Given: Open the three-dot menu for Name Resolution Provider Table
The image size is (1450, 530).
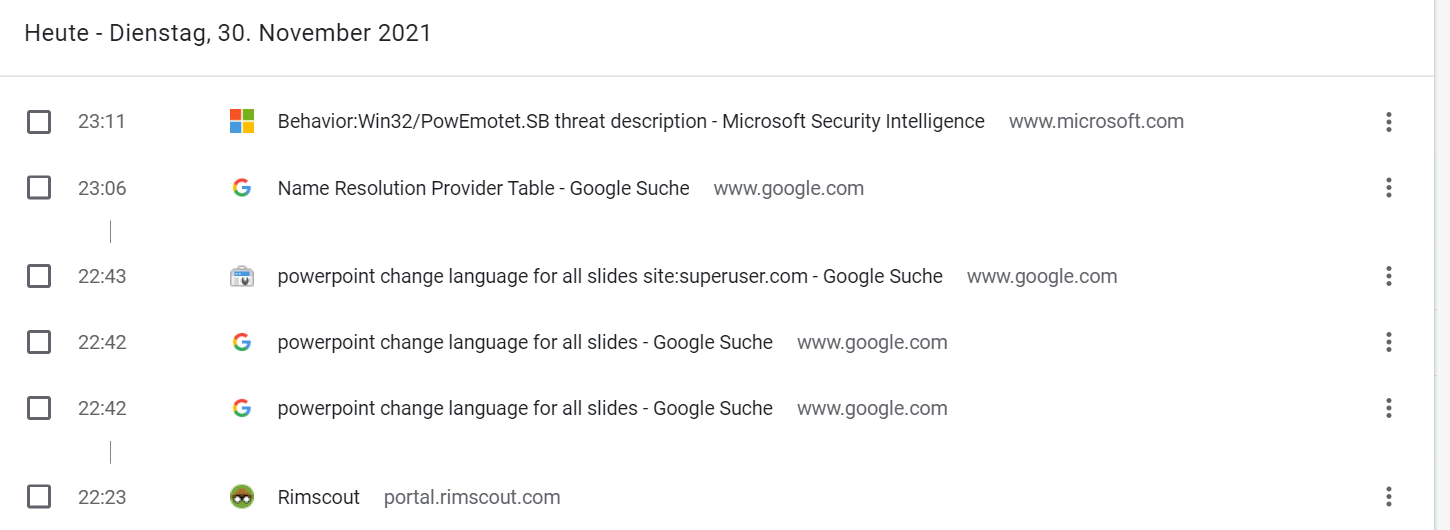Looking at the screenshot, I should click(x=1388, y=188).
